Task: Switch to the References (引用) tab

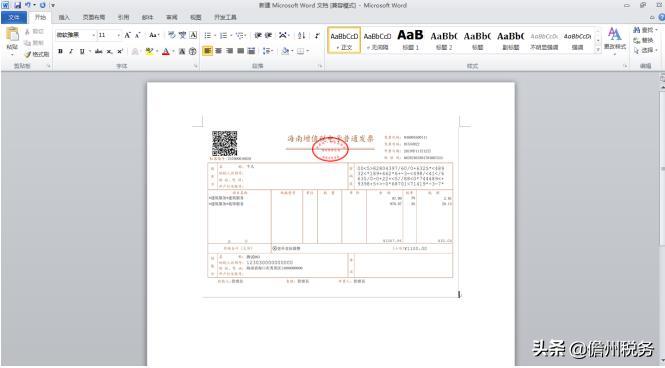Action: [x=123, y=17]
